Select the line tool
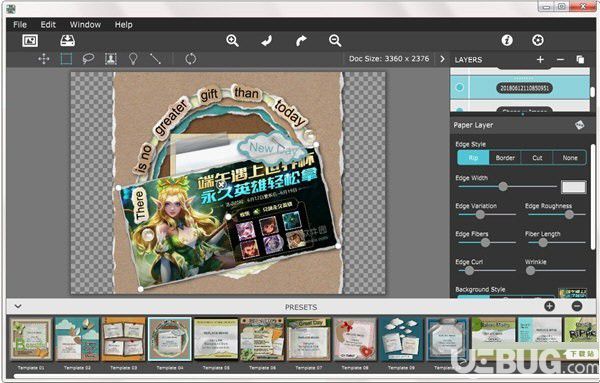This screenshot has width=600, height=383. [155, 59]
